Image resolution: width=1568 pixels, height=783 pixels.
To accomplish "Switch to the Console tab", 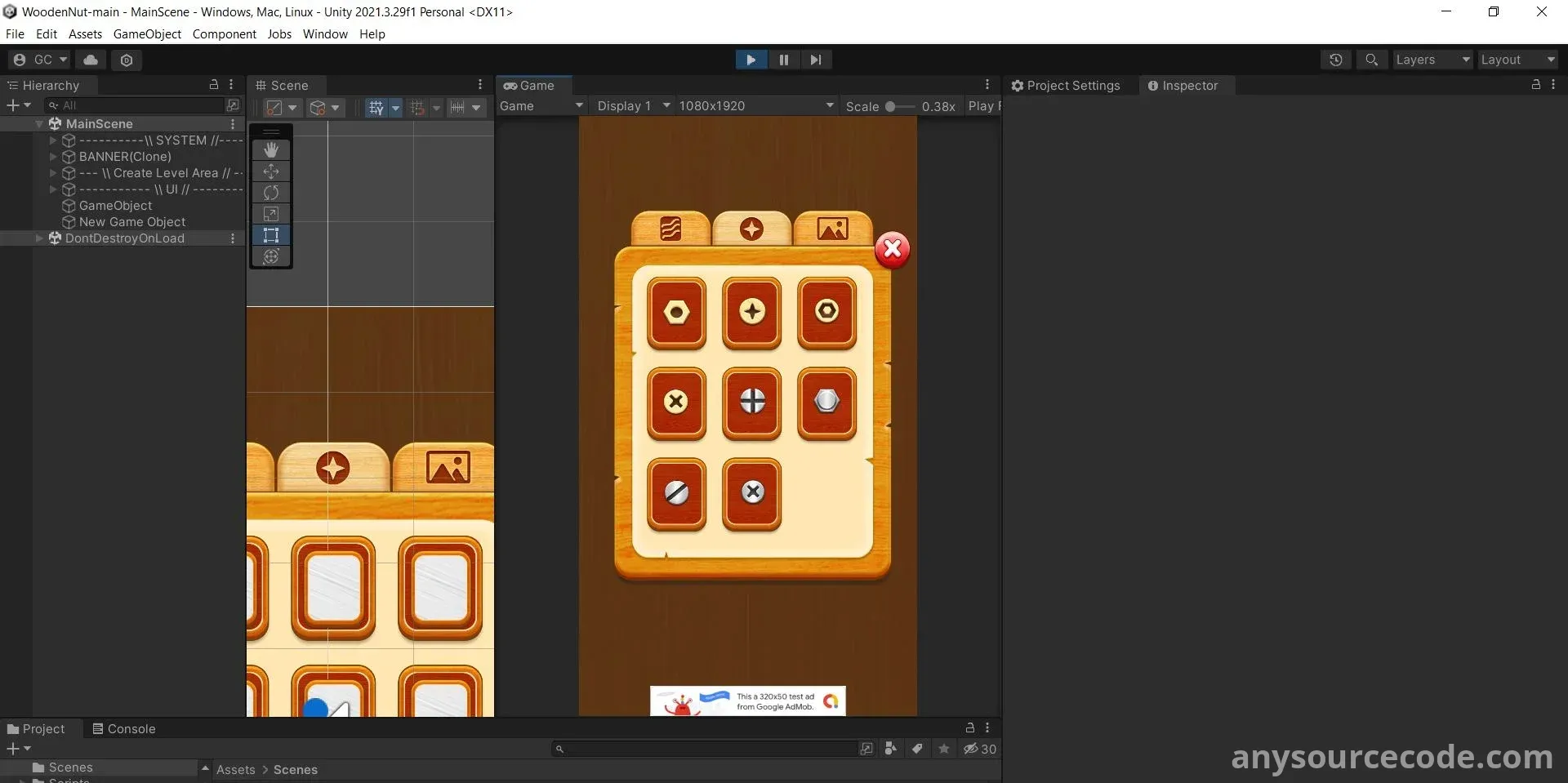I will (x=123, y=728).
